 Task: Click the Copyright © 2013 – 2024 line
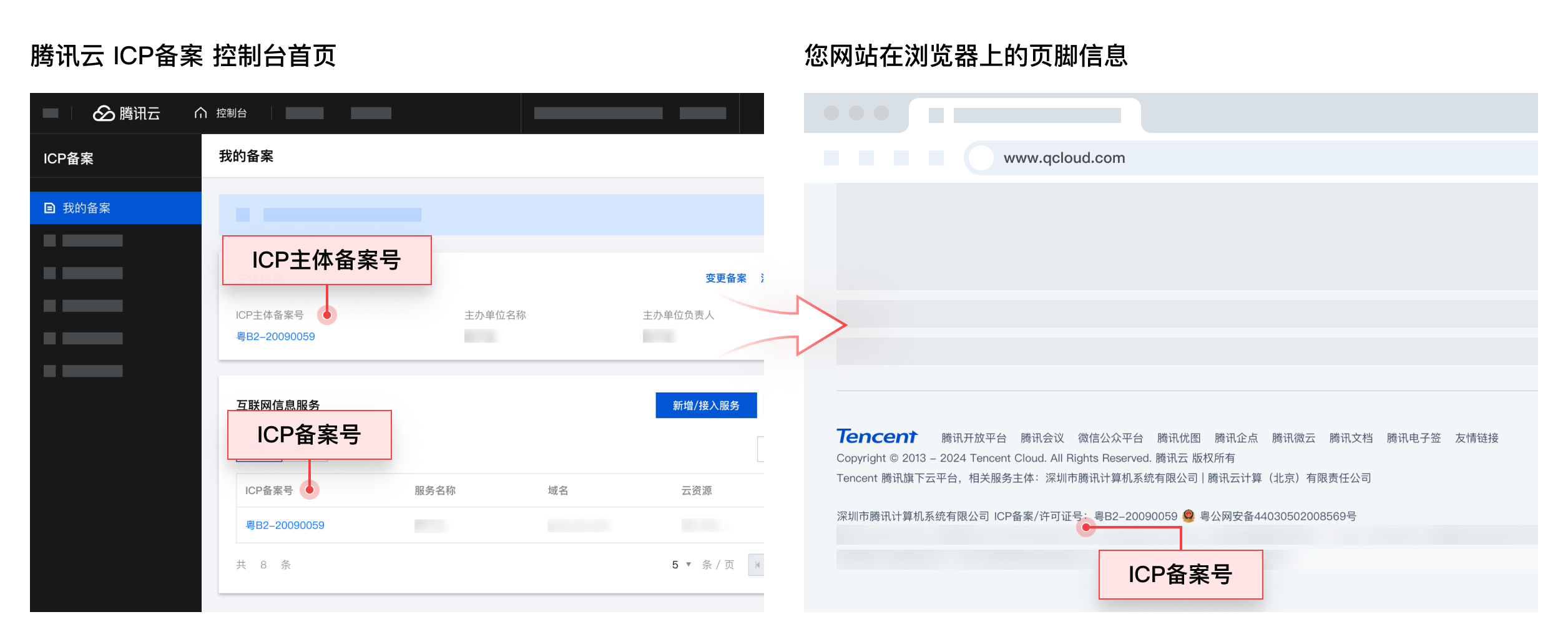point(1036,458)
